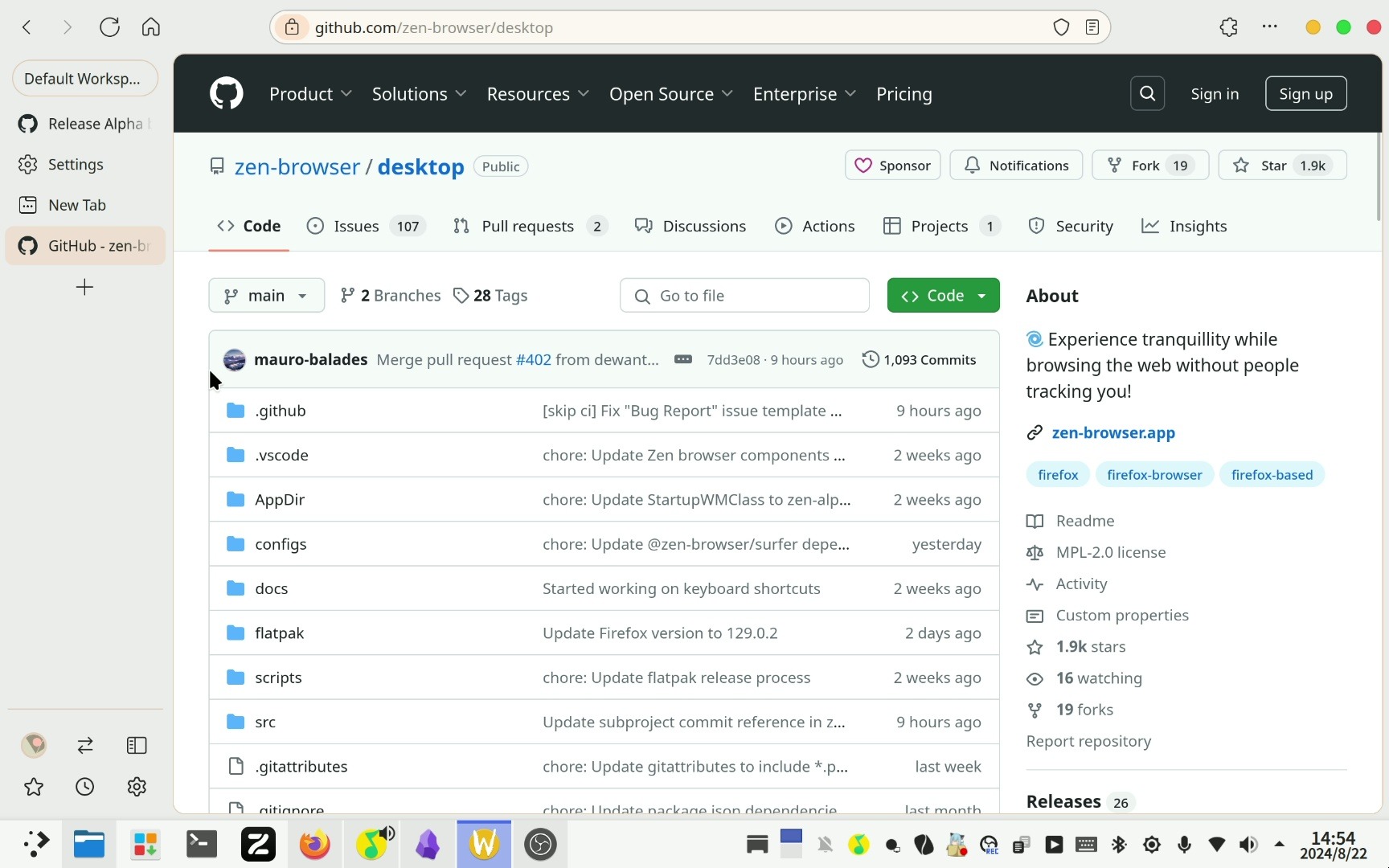View the 1,093 Commits history
Image resolution: width=1389 pixels, height=868 pixels.
tap(919, 360)
